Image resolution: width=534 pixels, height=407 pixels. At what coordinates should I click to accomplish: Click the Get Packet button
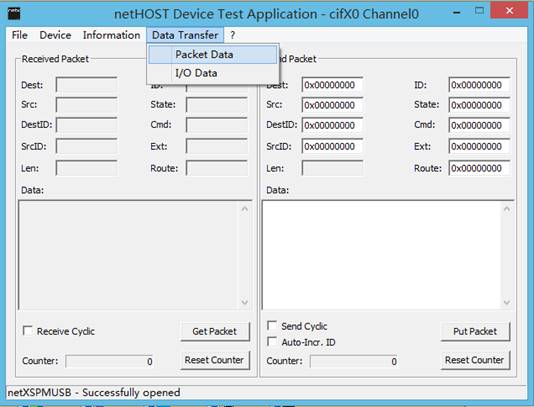(215, 331)
